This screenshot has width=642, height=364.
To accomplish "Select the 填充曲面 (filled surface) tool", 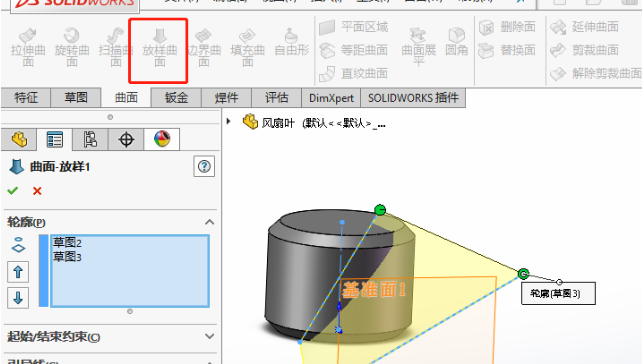I will (x=247, y=47).
